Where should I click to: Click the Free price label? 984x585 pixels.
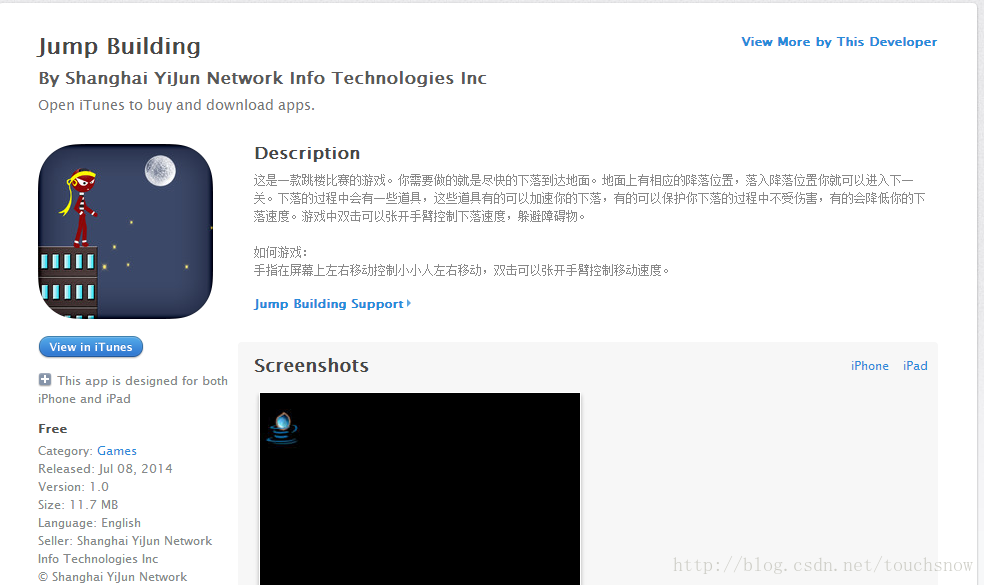click(53, 429)
